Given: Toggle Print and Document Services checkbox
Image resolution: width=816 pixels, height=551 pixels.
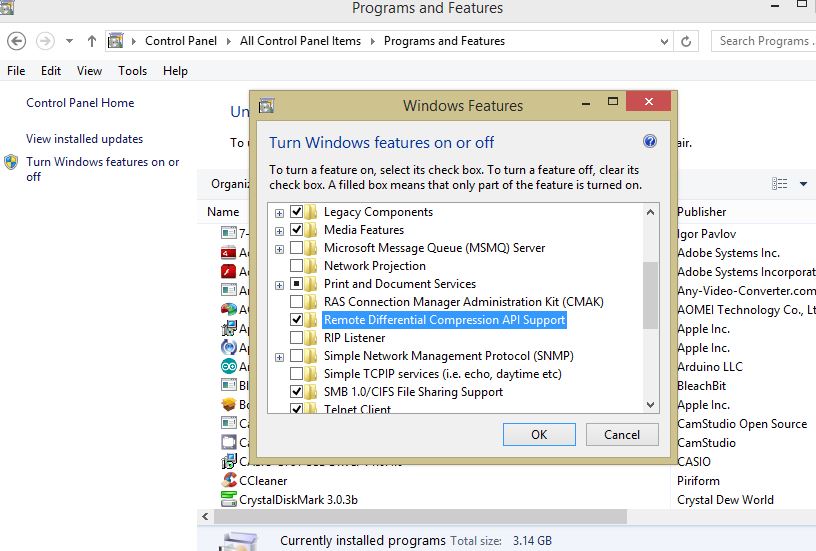Looking at the screenshot, I should (x=297, y=284).
